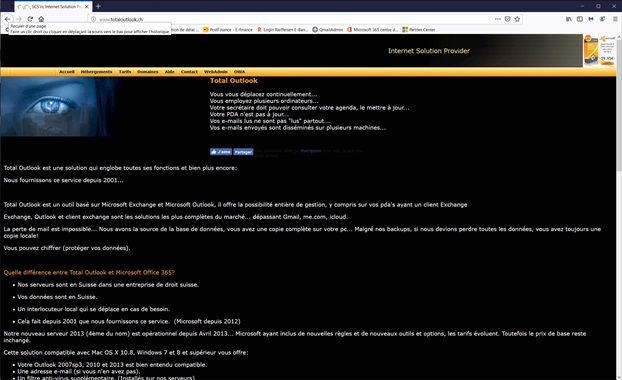Open Microsoft 365 centre bookmark

pyautogui.click(x=372, y=30)
